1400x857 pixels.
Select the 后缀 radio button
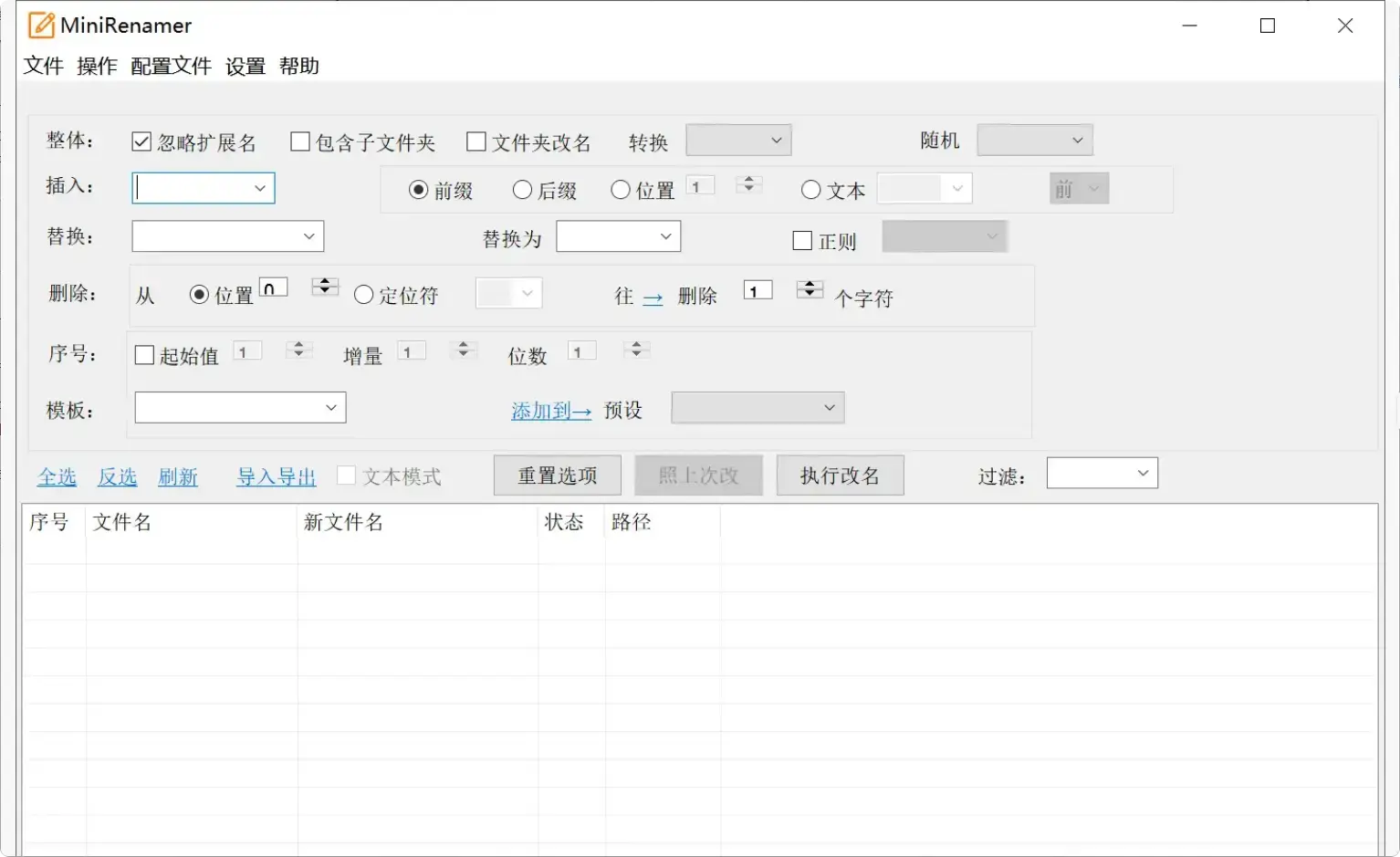point(521,190)
